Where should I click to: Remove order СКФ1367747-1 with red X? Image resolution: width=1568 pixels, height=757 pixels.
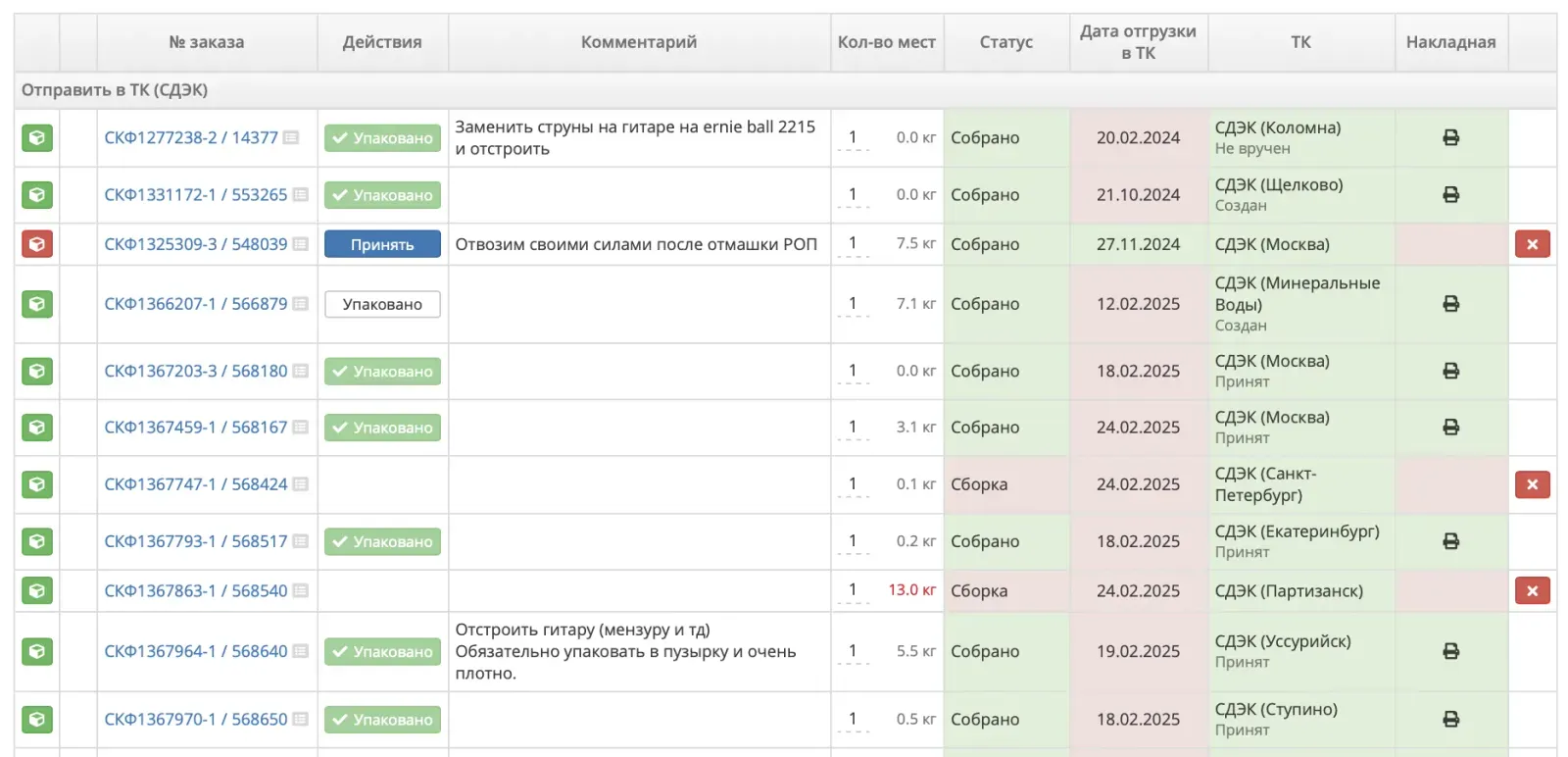1533,484
